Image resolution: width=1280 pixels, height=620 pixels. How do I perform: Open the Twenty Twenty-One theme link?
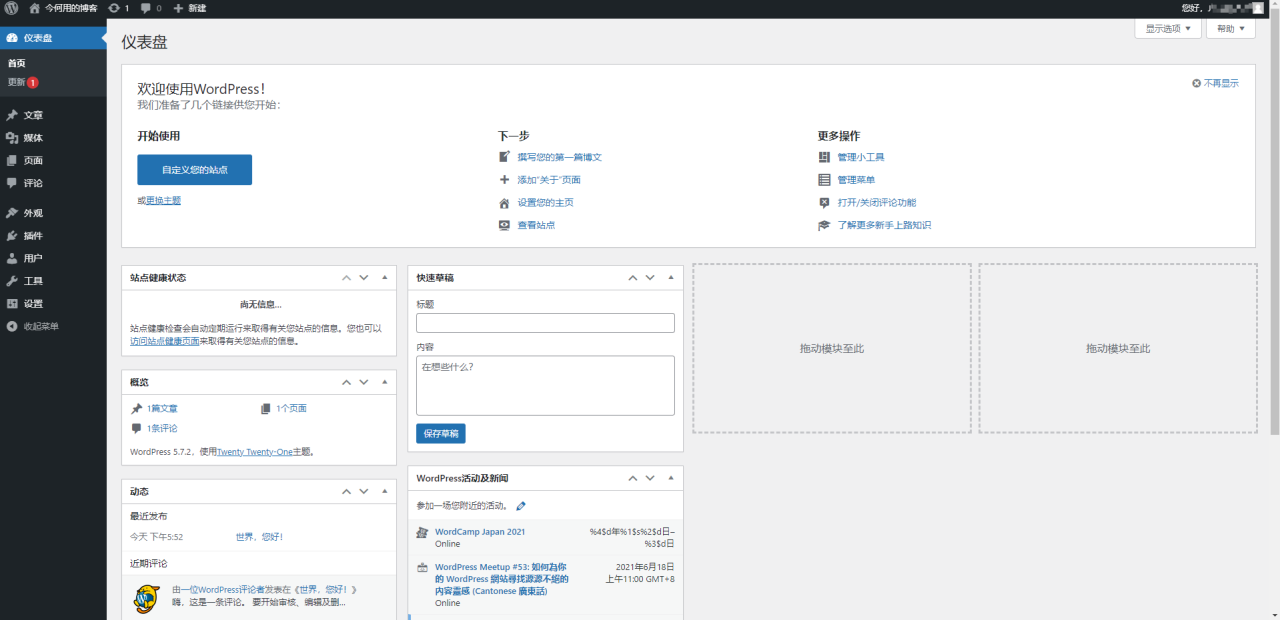pyautogui.click(x=255, y=452)
